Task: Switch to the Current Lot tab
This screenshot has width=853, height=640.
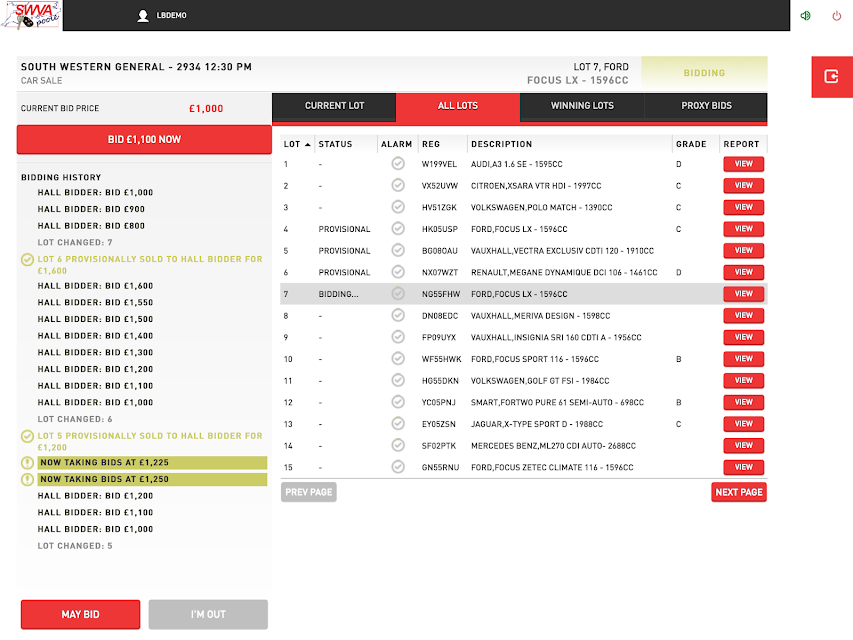Action: coord(334,106)
